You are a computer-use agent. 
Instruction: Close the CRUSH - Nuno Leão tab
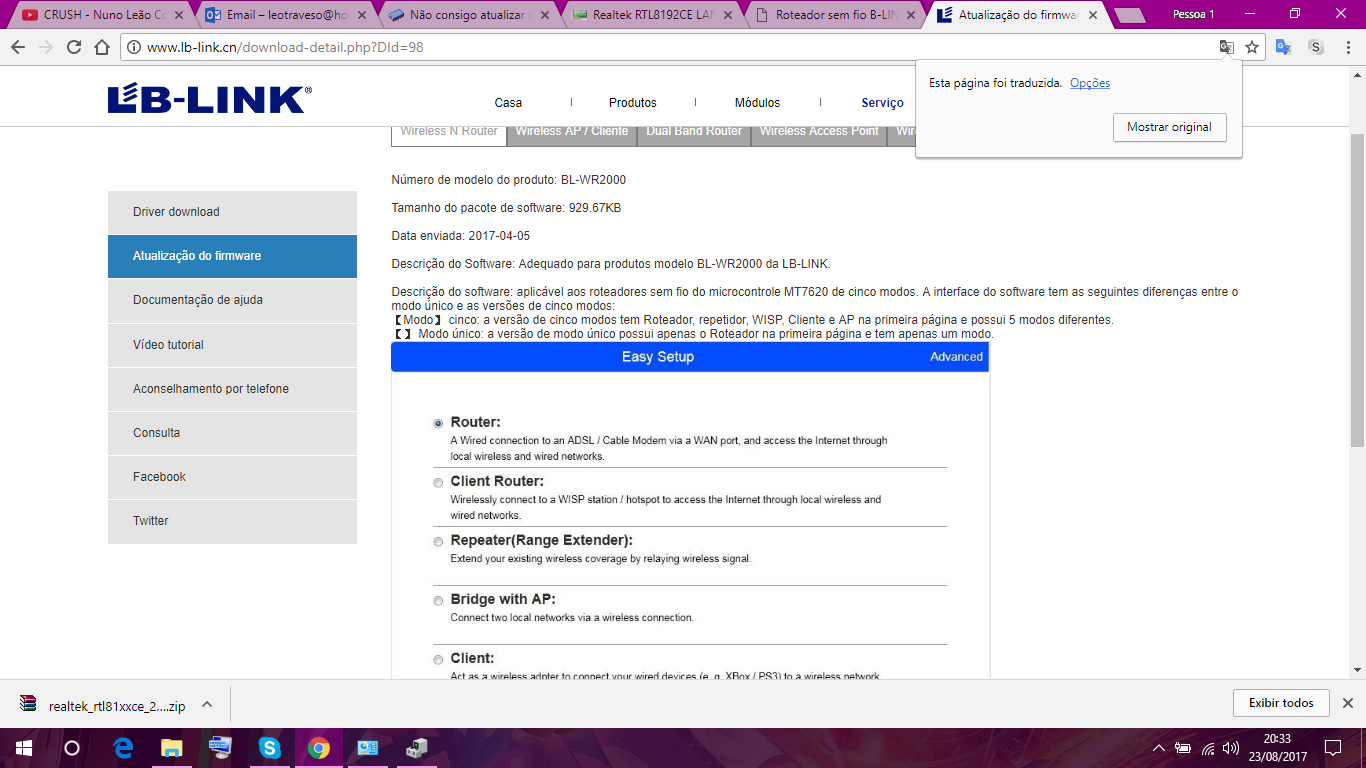click(x=179, y=15)
